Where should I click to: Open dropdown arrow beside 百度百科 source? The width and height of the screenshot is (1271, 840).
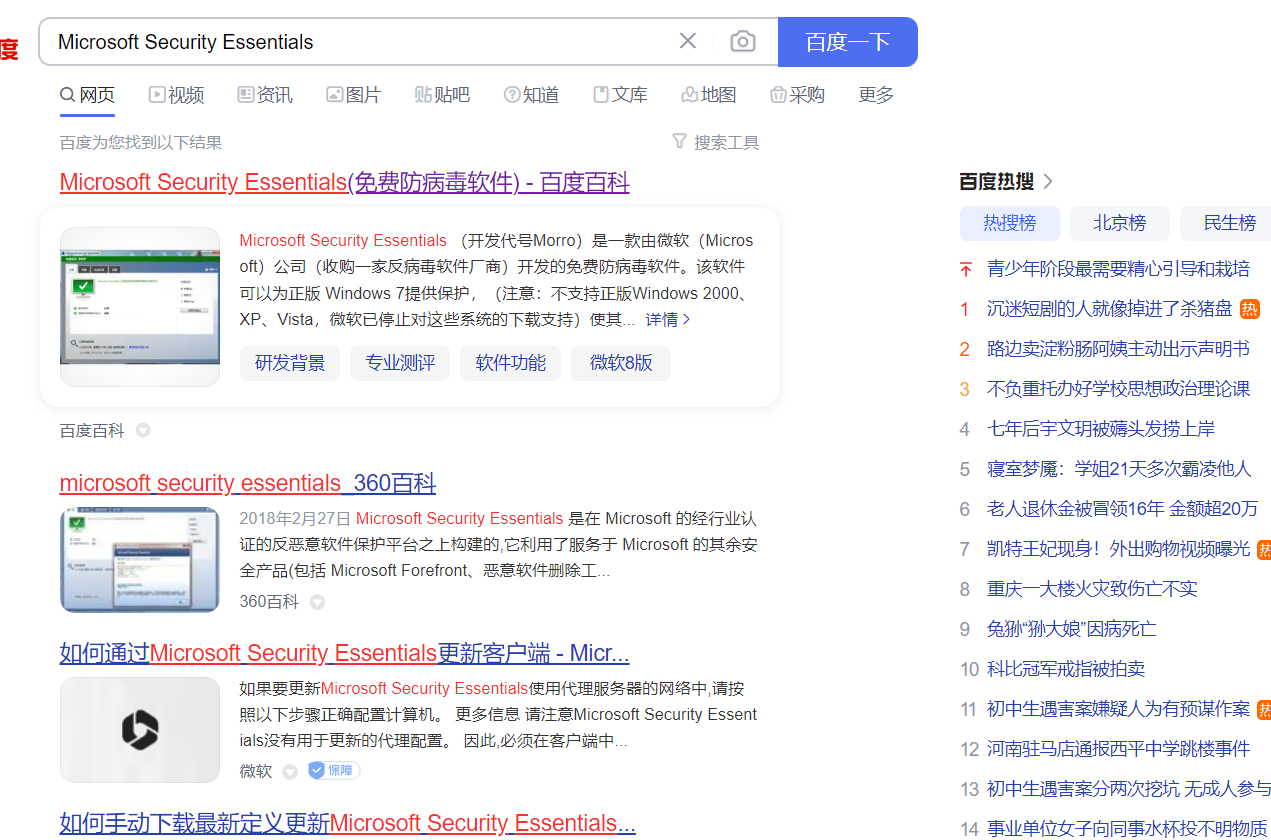(143, 431)
